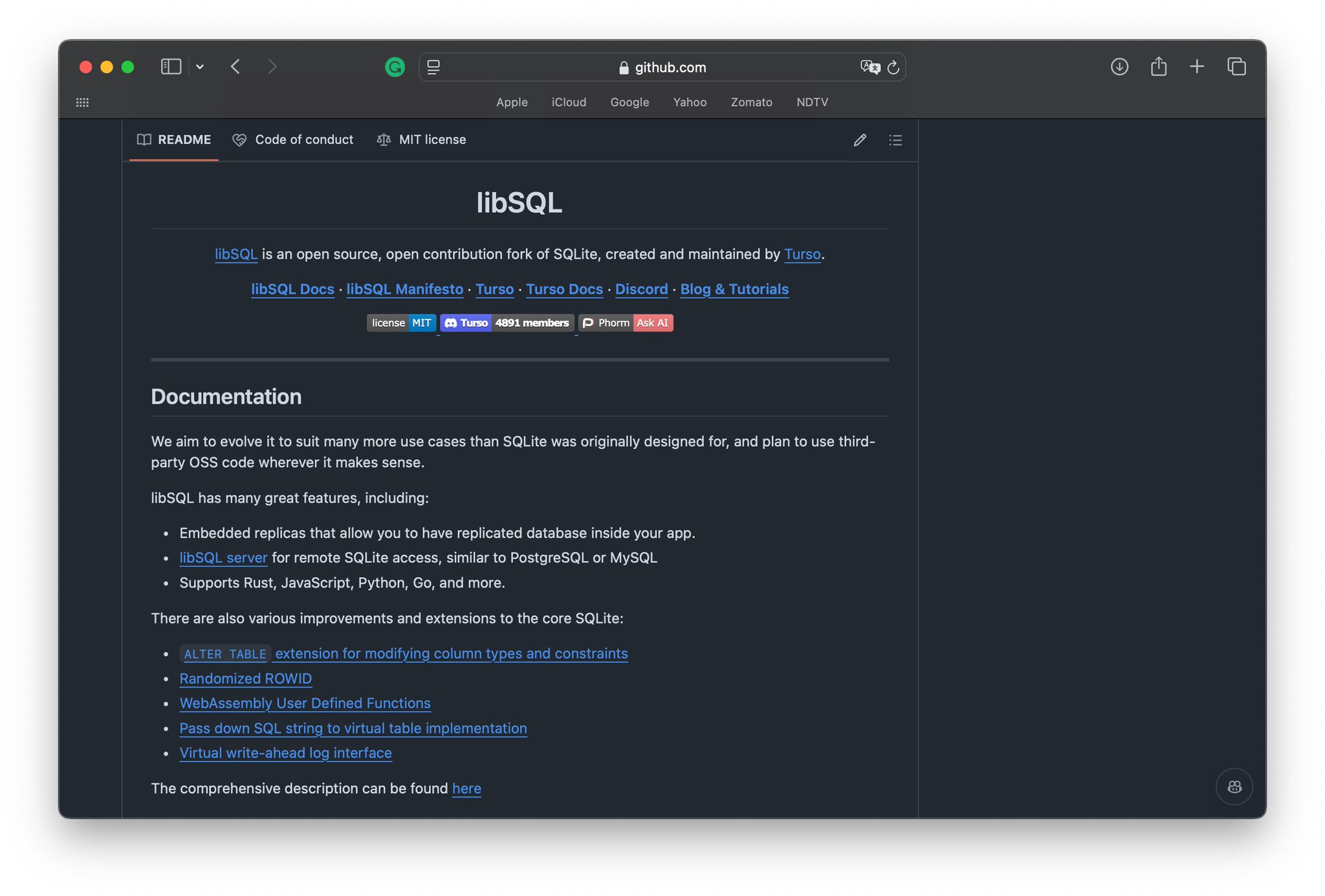Screen dimensions: 1325x896
Task: Reload the page with the refresh icon
Action: pyautogui.click(x=893, y=67)
